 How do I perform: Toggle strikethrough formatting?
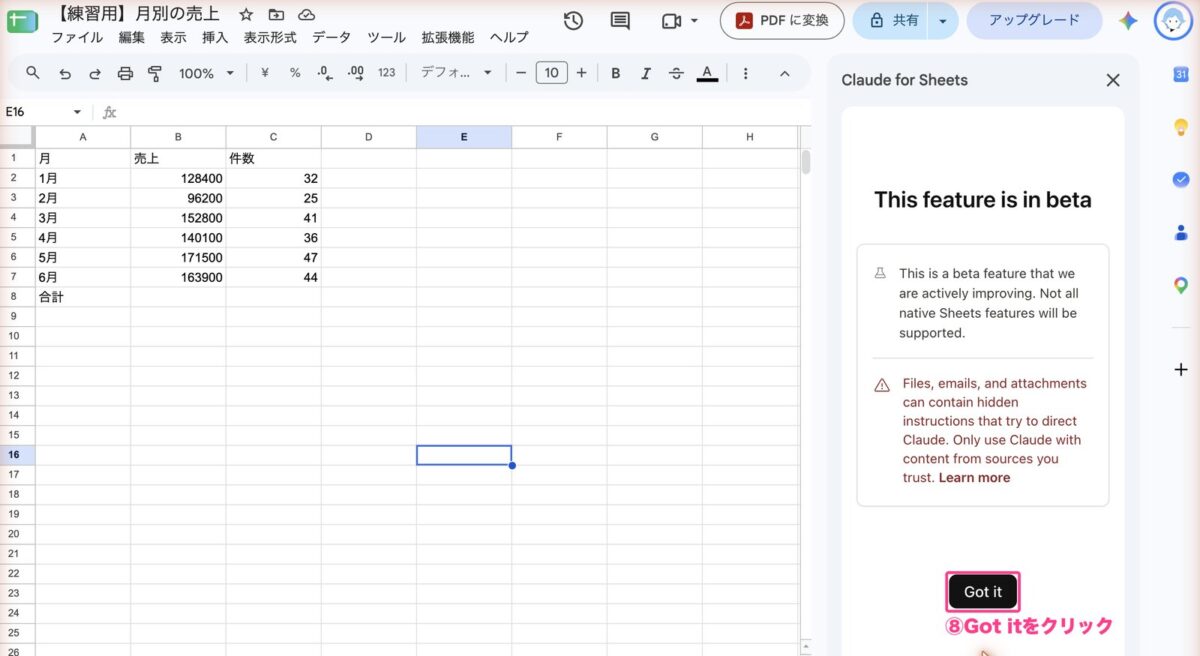[676, 73]
